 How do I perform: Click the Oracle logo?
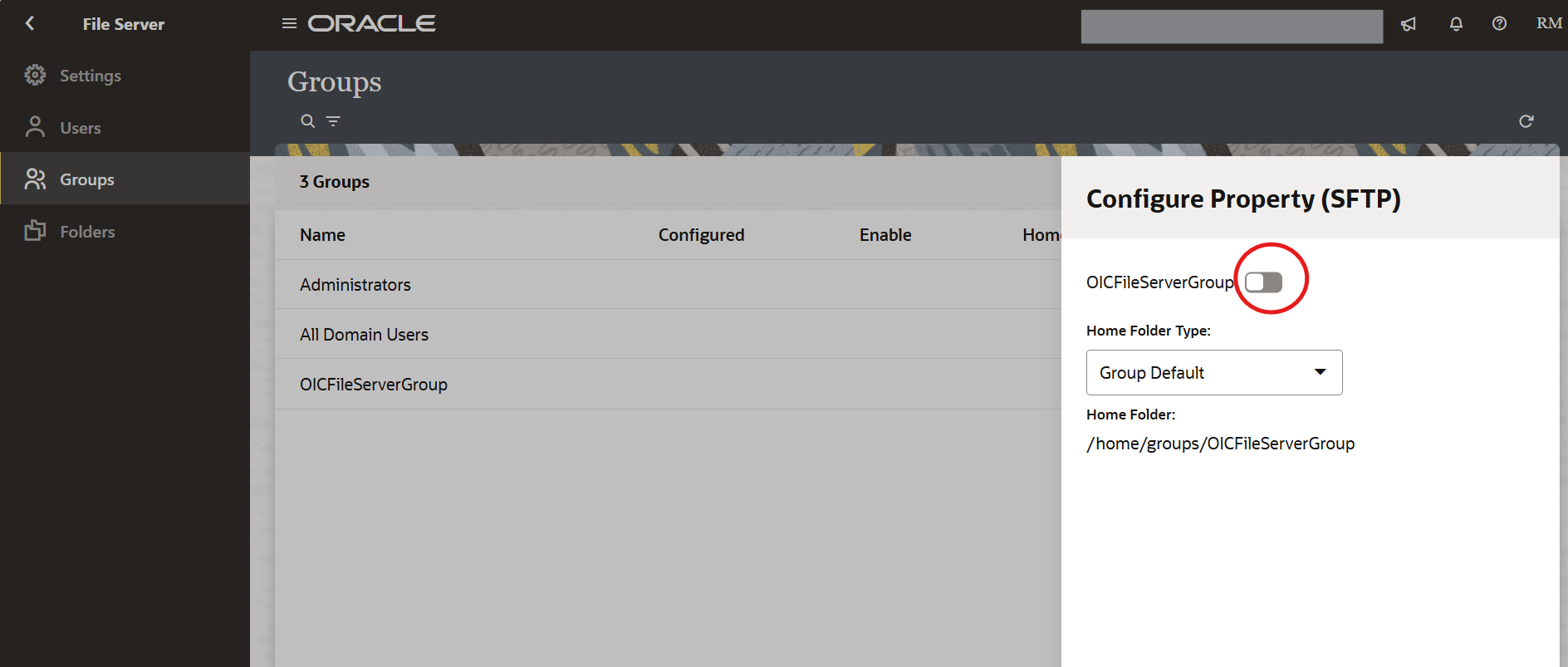372,23
